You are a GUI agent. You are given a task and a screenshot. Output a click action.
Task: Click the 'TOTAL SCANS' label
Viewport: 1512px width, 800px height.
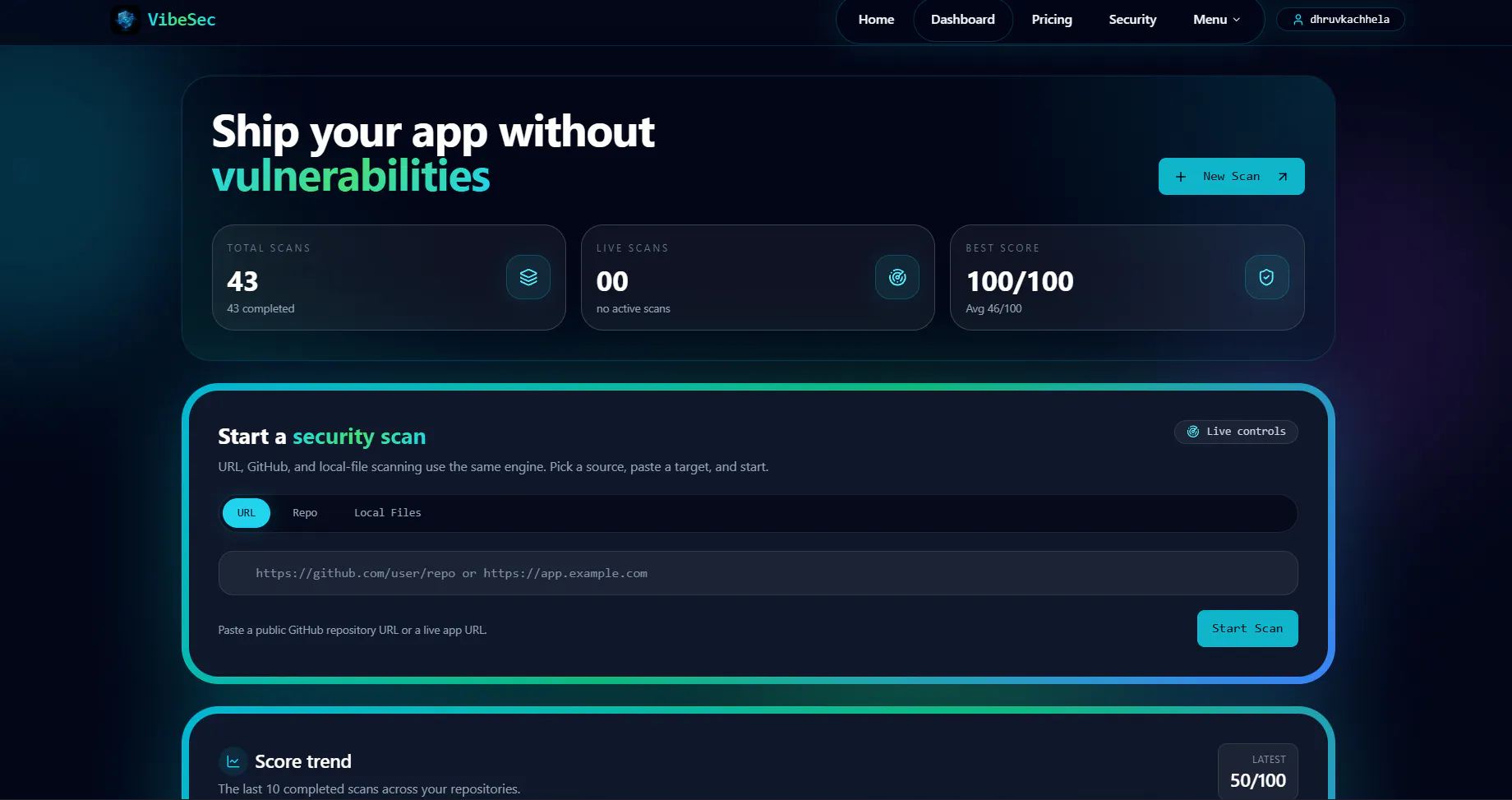269,248
